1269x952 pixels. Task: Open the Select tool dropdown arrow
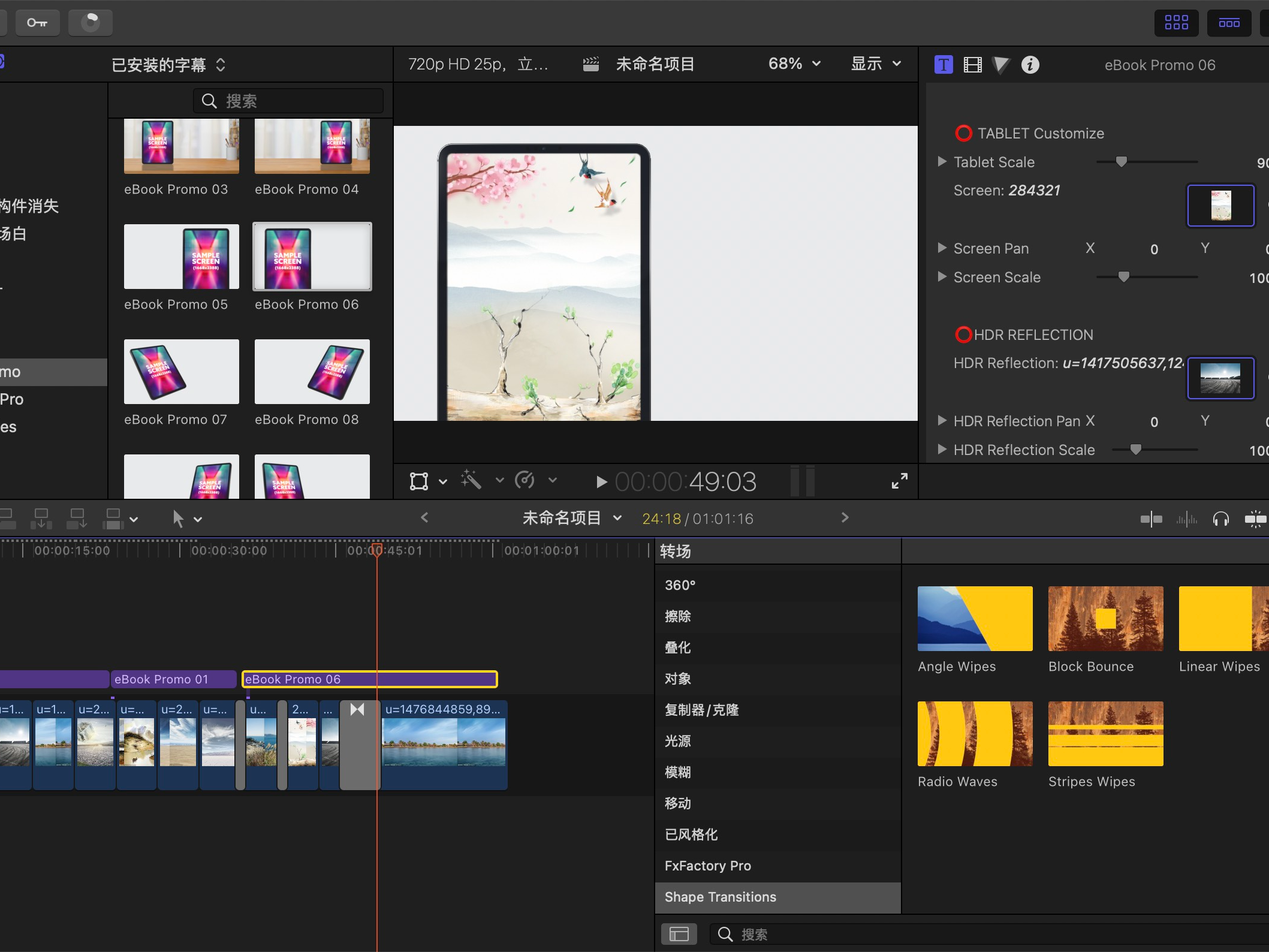click(x=198, y=520)
